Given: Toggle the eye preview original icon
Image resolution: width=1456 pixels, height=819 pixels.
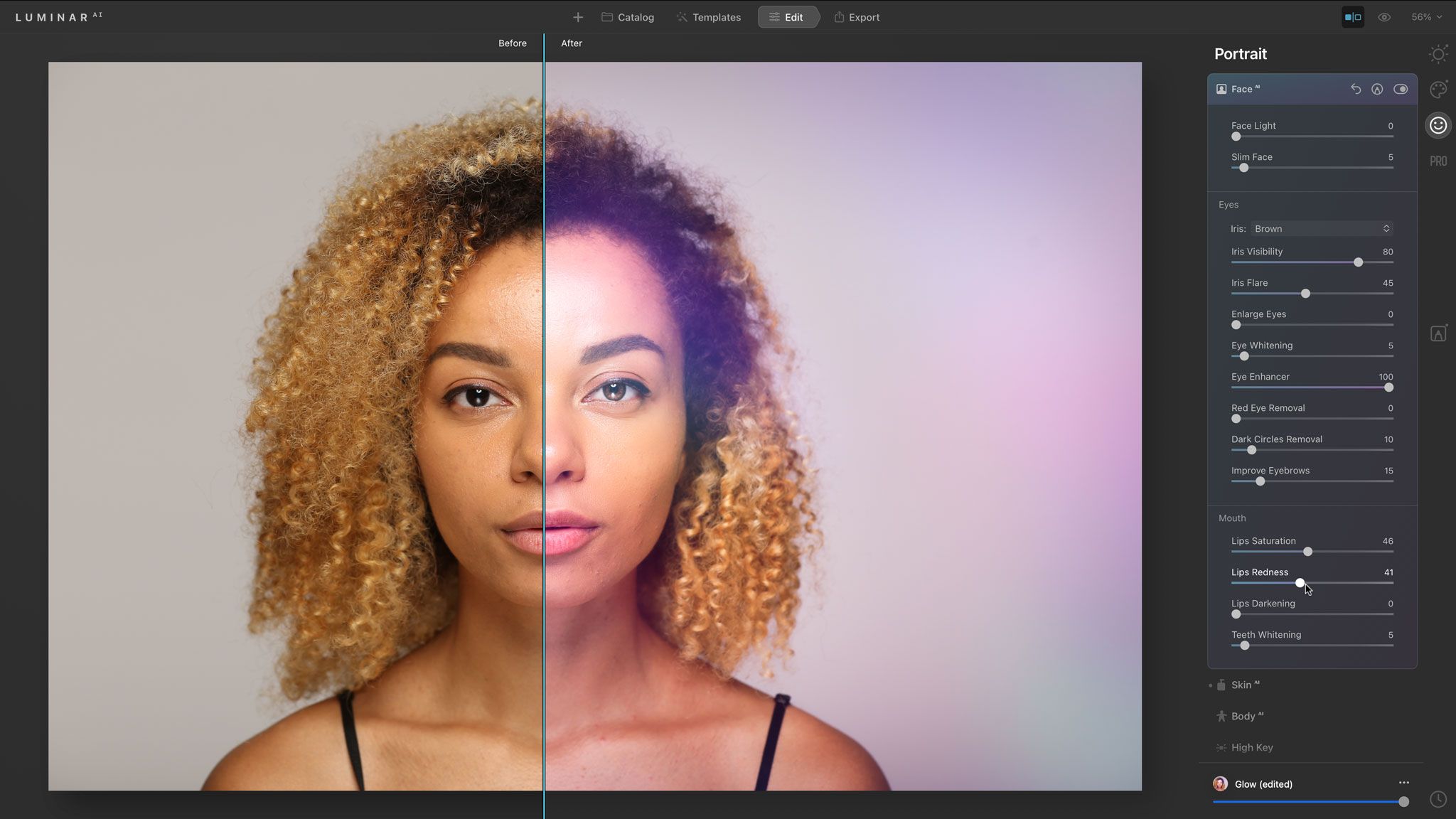Looking at the screenshot, I should pyautogui.click(x=1384, y=17).
